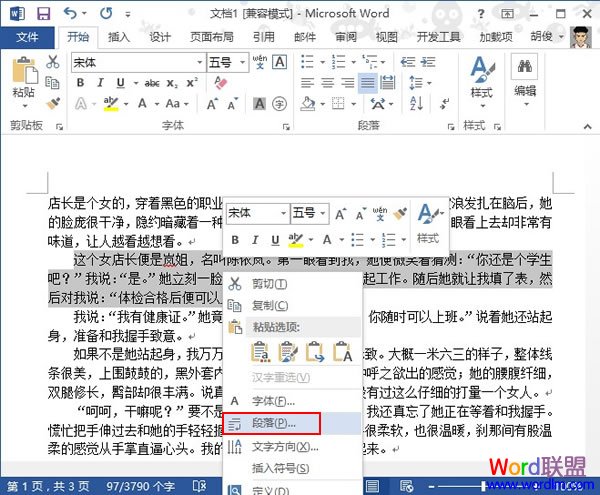Toggle Bold in the floating mini toolbar
Image resolution: width=600 pixels, height=495 pixels.
(236, 240)
